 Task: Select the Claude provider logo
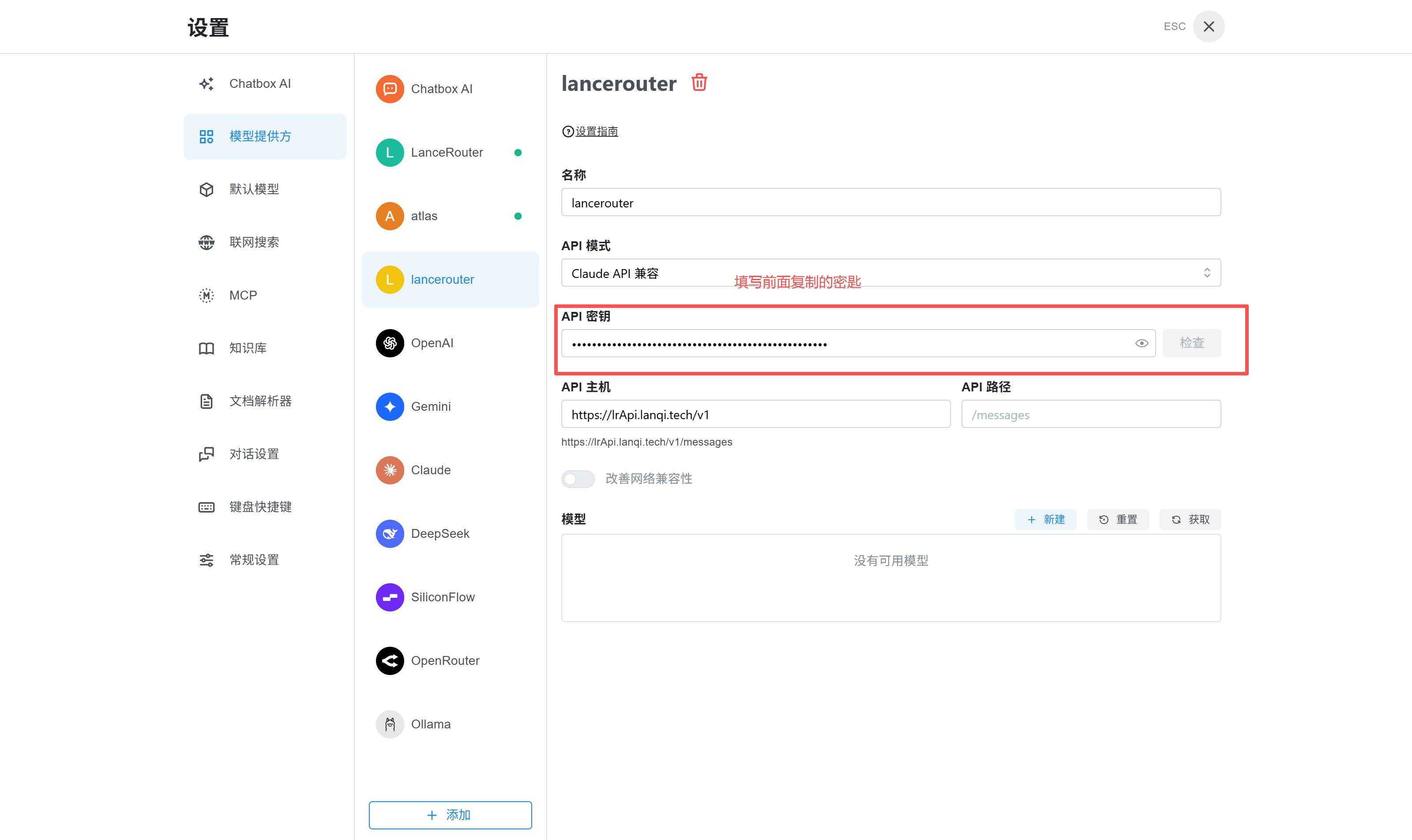[390, 470]
